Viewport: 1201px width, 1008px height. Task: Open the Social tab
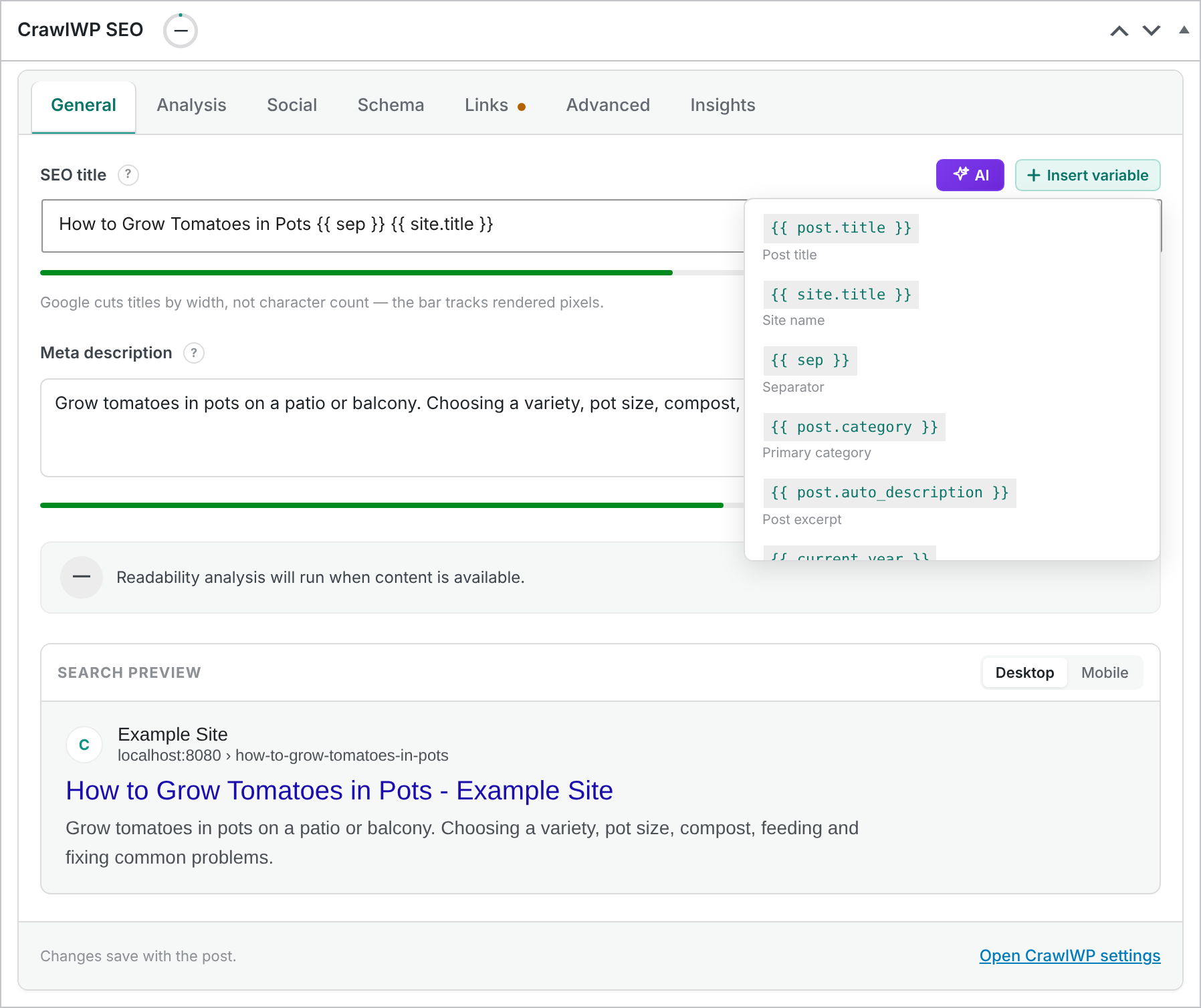pos(292,106)
